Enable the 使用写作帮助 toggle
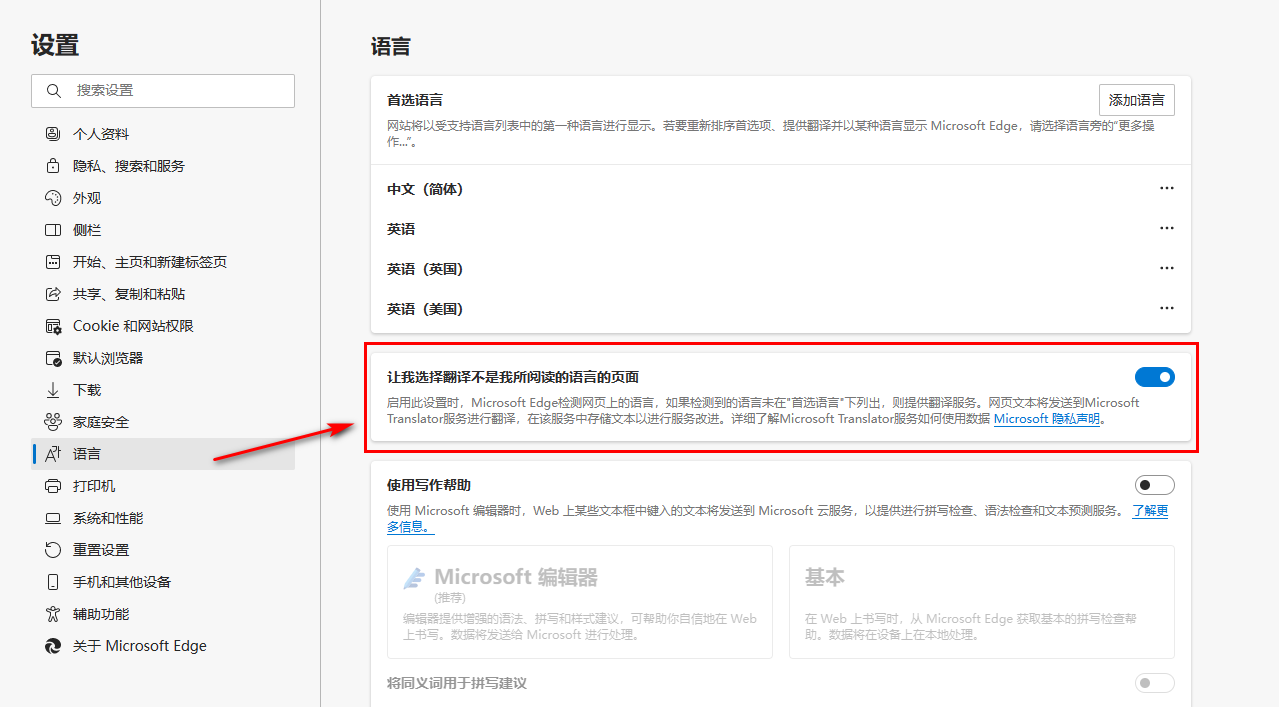Viewport: 1279px width, 707px height. point(1154,485)
